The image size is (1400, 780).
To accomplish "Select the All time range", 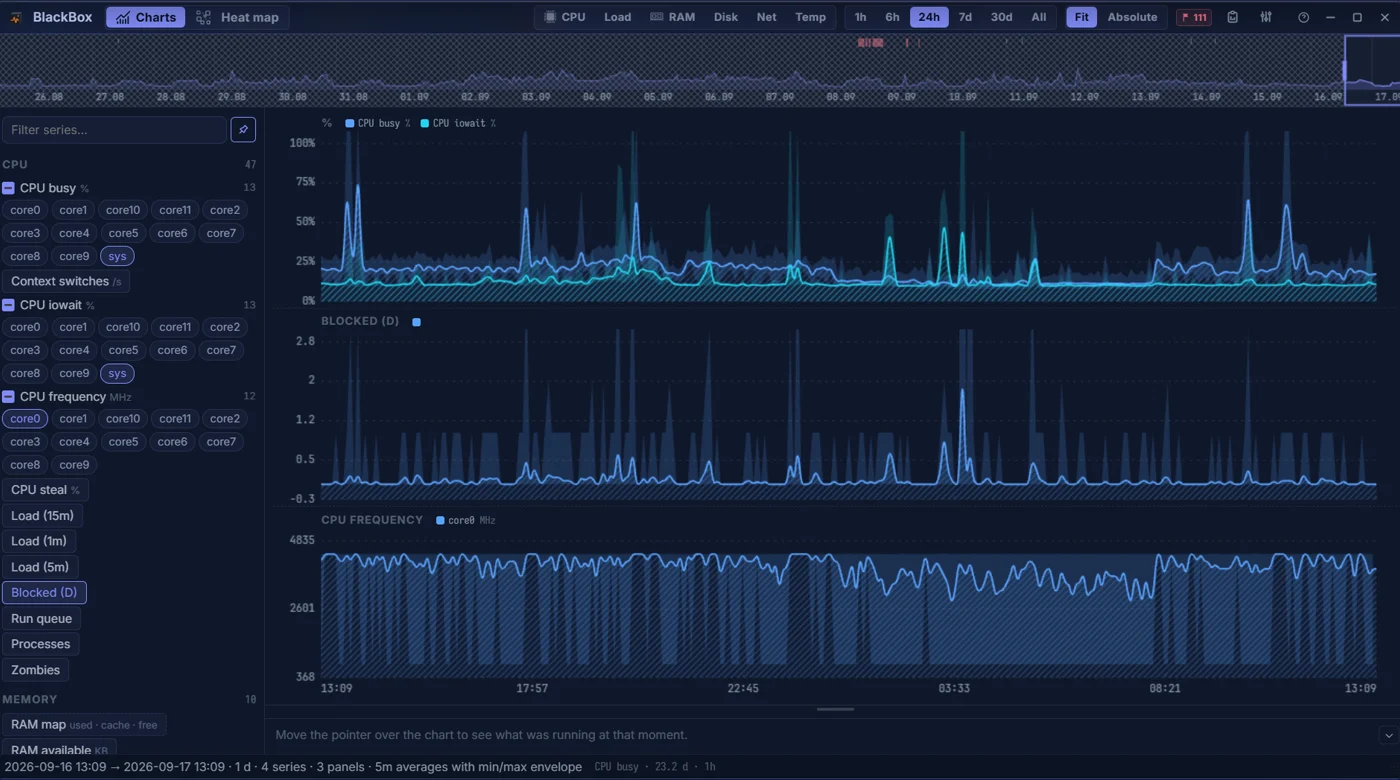I will pos(1039,17).
